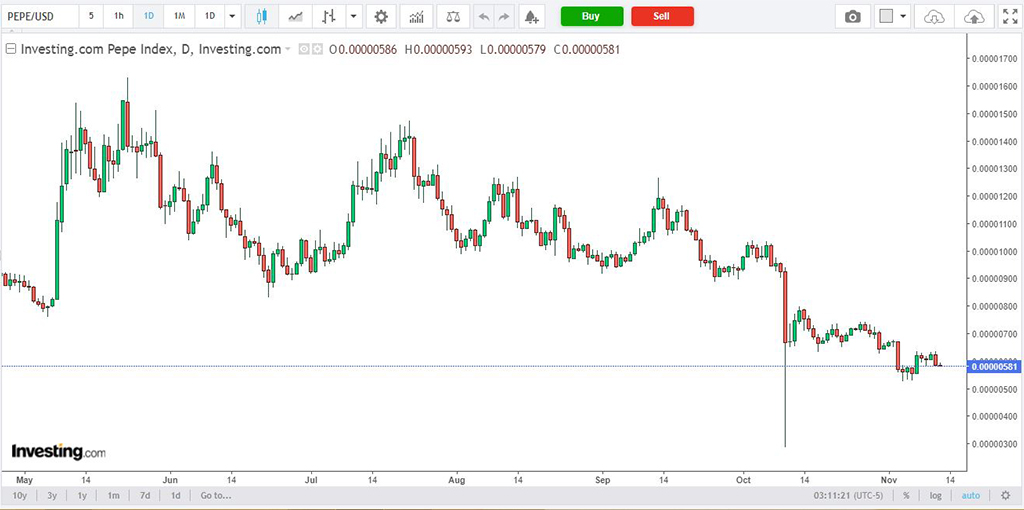This screenshot has height=510, width=1024.
Task: Click the open value O0.00000586
Action: [363, 49]
